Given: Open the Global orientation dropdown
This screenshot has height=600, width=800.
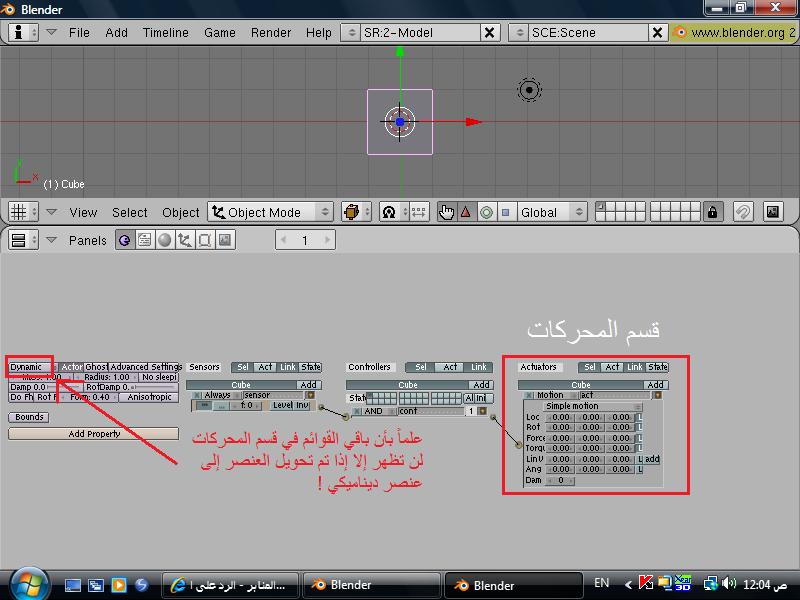Looking at the screenshot, I should [x=552, y=212].
